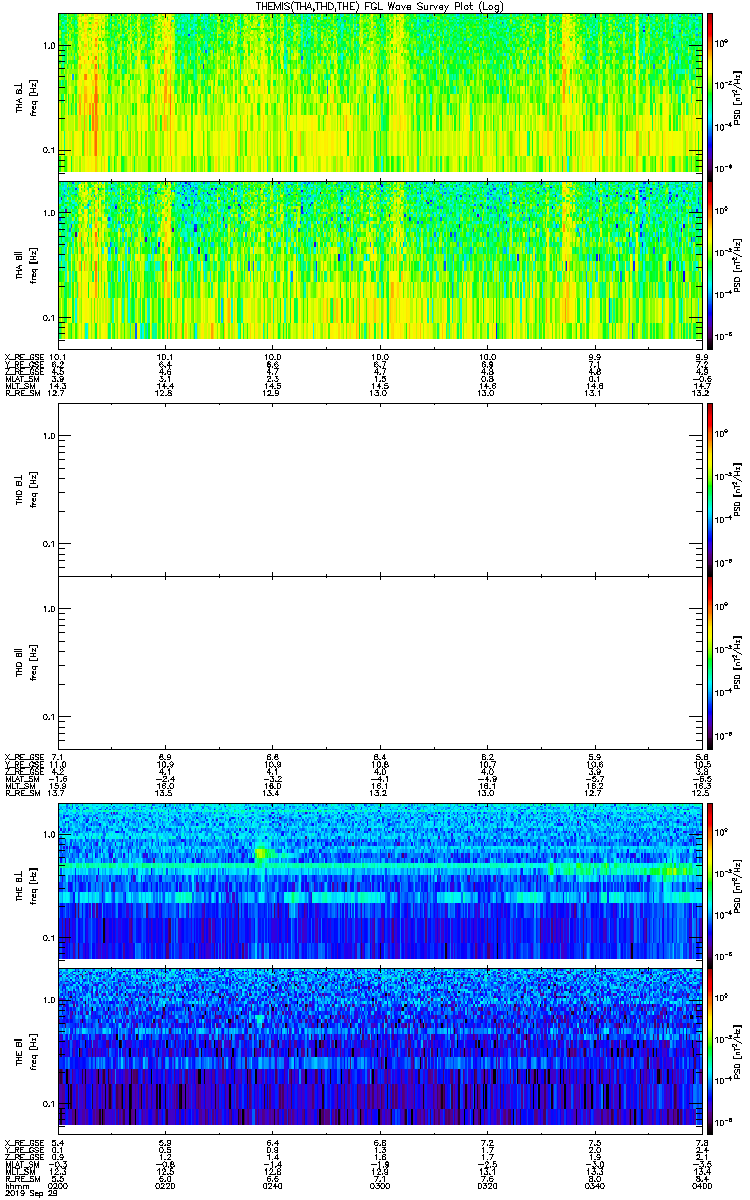
Task: Click the '0240' time tick label
Action: 273,1186
